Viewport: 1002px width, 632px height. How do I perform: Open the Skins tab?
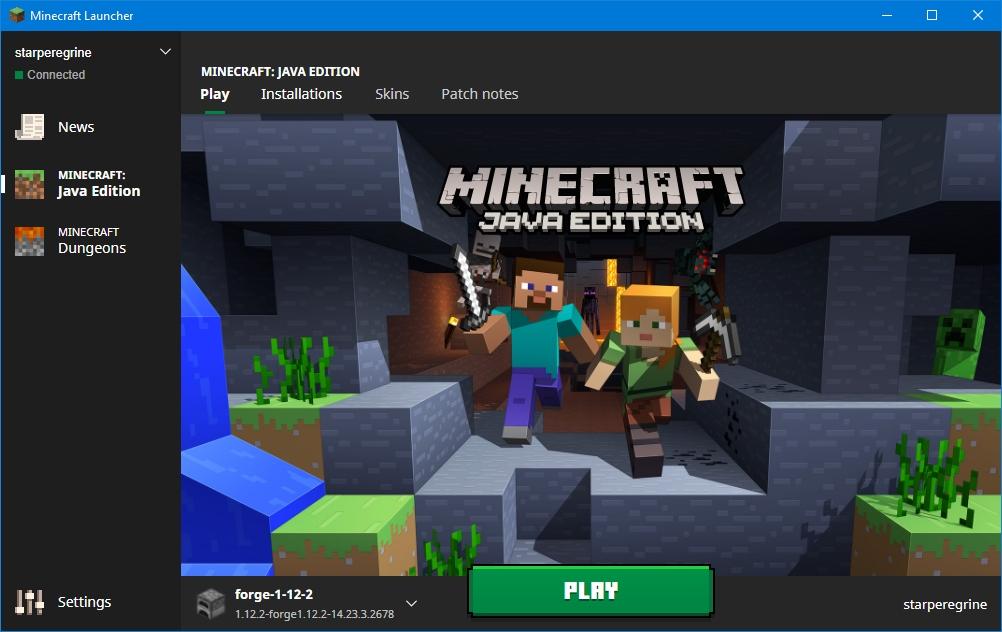[392, 94]
